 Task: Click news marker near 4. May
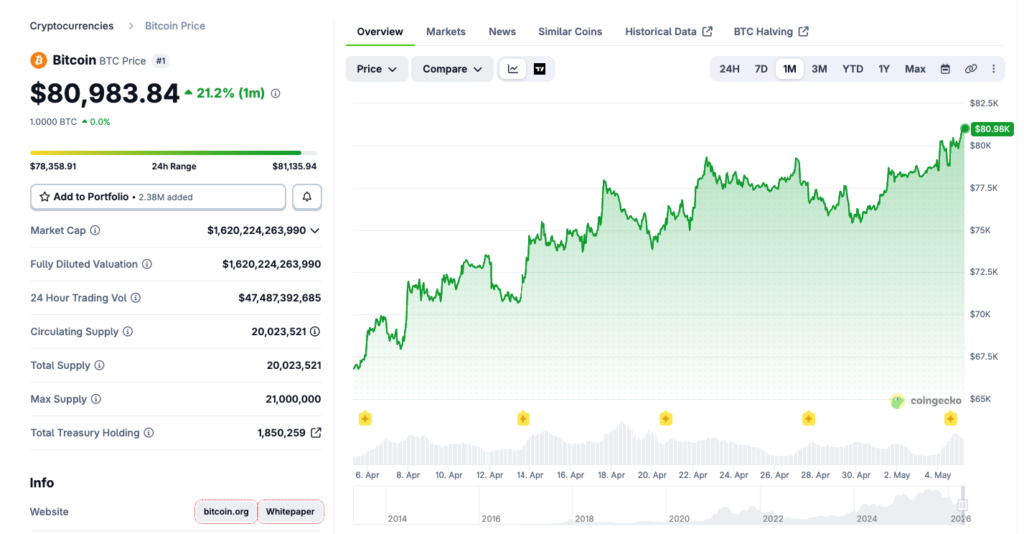(951, 418)
